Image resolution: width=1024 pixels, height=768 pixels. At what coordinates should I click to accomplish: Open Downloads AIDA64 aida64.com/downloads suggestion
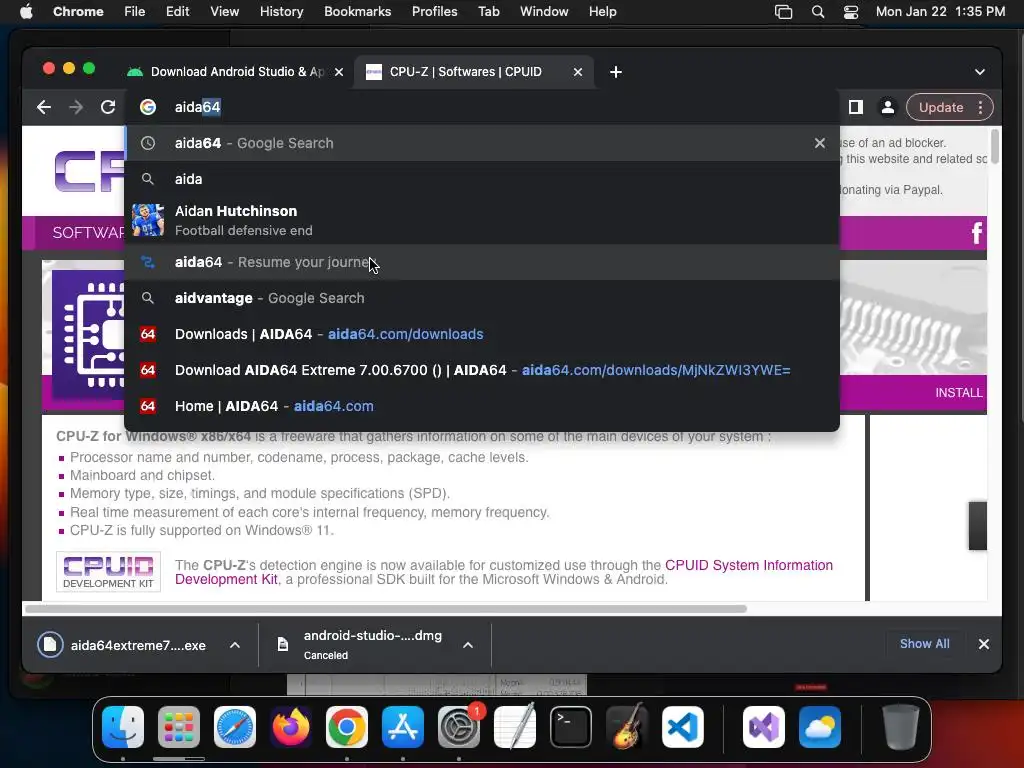coord(482,334)
